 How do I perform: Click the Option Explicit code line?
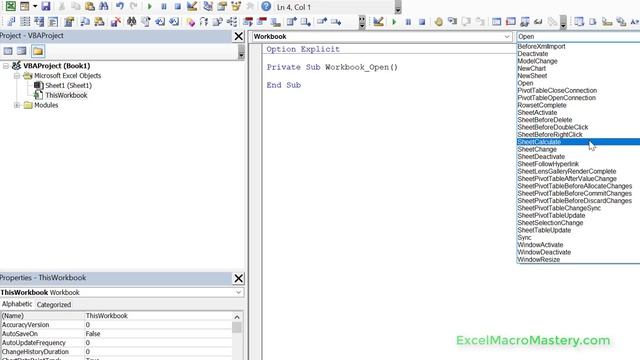tap(303, 49)
